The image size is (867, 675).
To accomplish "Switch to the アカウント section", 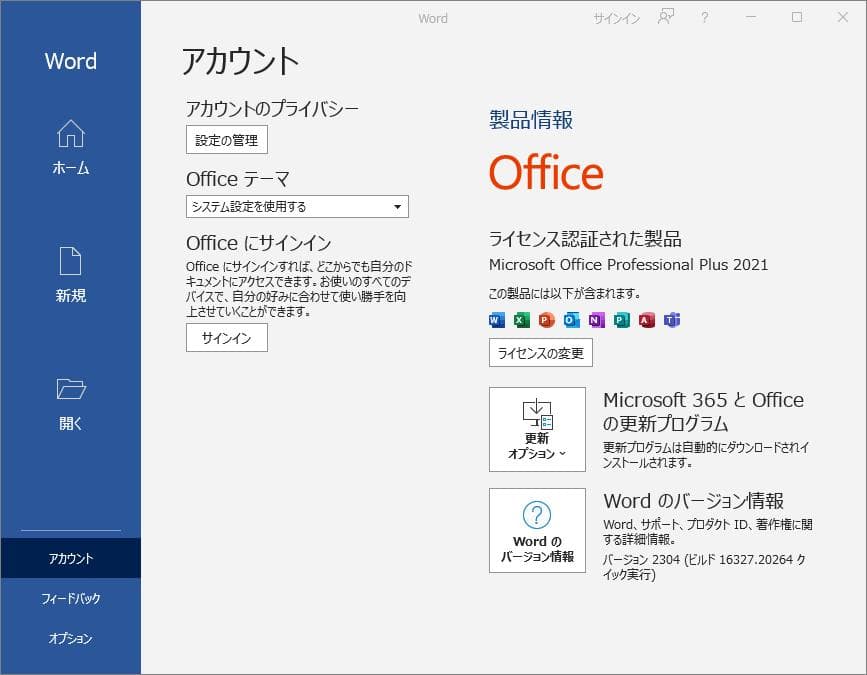I will pos(70,559).
